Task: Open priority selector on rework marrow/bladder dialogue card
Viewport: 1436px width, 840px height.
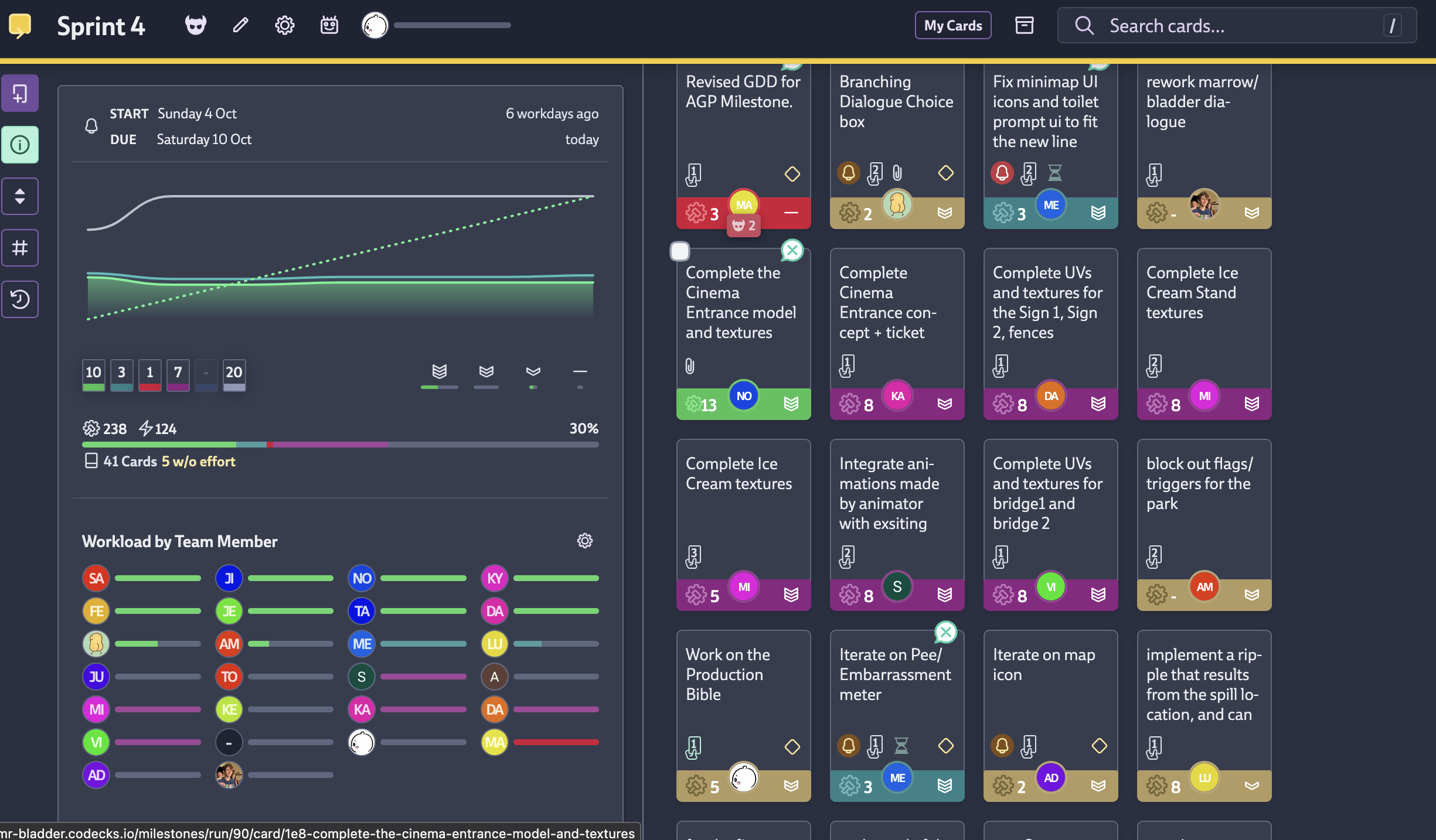Action: 1252,213
